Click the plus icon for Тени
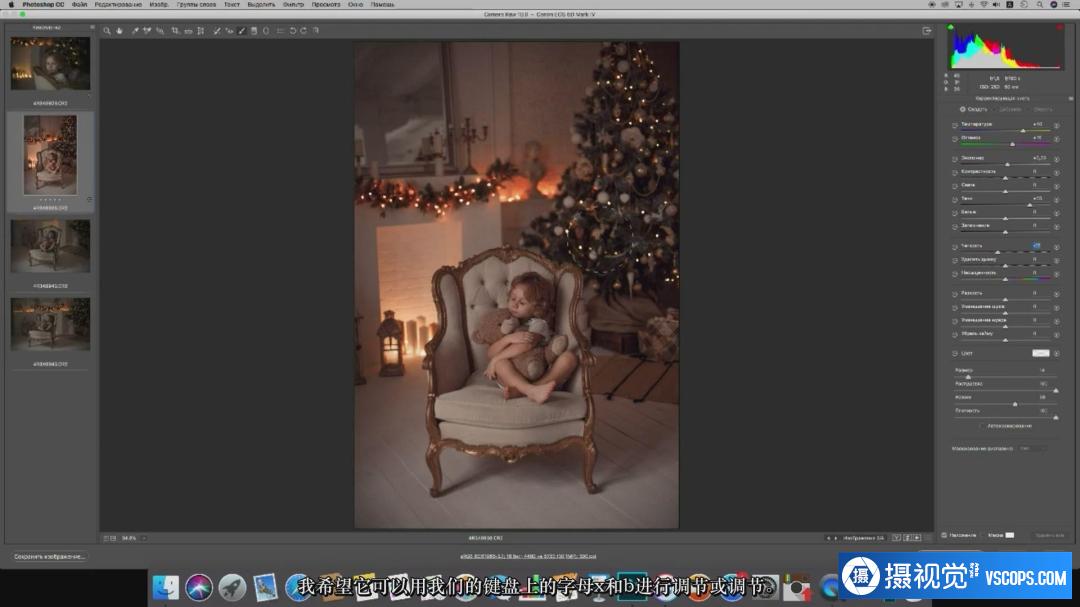Viewport: 1080px width, 607px height. pyautogui.click(x=1057, y=200)
